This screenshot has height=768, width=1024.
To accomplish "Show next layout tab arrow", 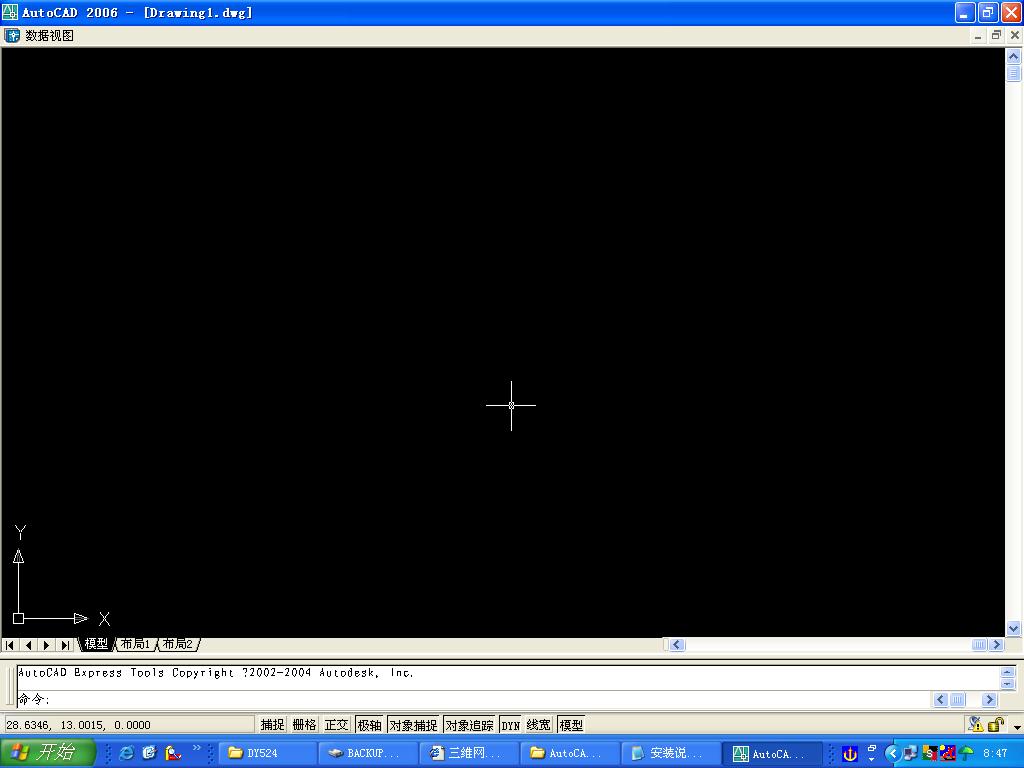I will [x=46, y=645].
